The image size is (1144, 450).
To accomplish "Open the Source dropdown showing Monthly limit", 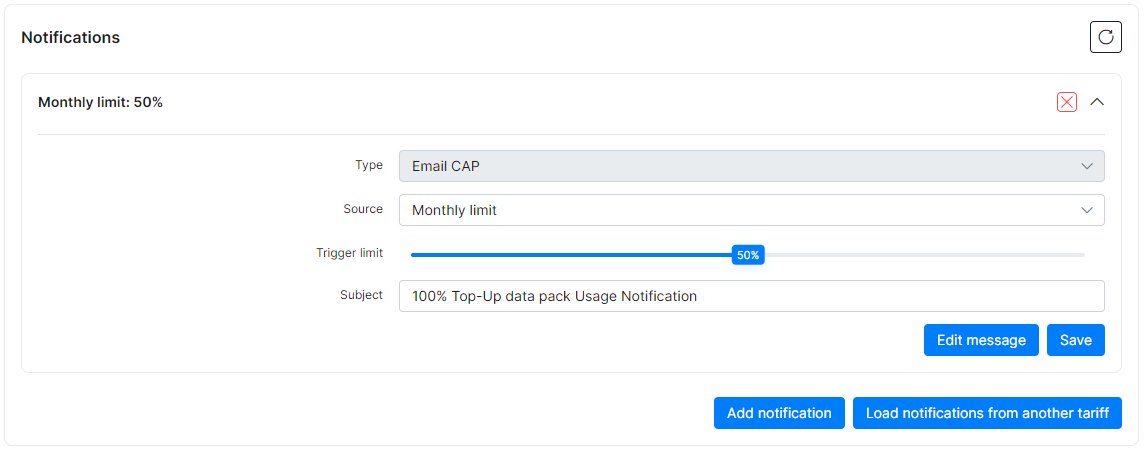I will 751,210.
